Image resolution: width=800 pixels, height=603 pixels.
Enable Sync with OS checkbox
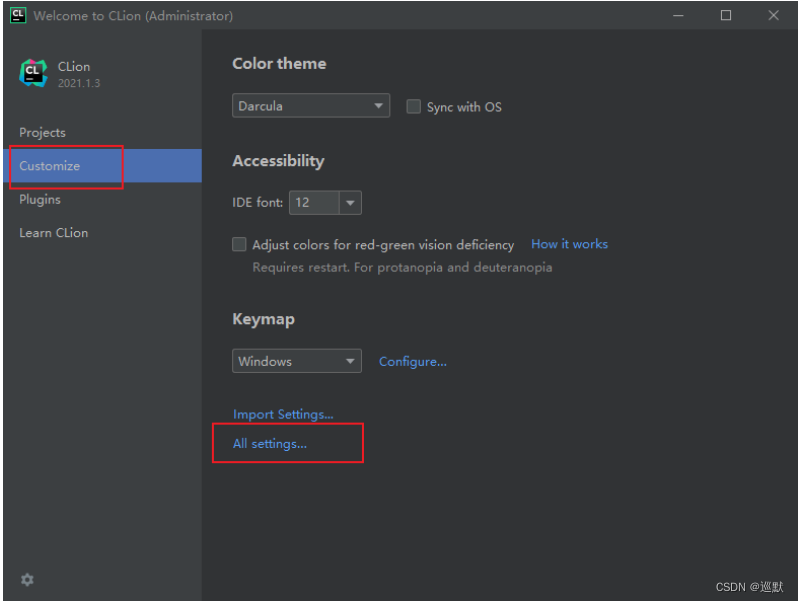pyautogui.click(x=413, y=106)
